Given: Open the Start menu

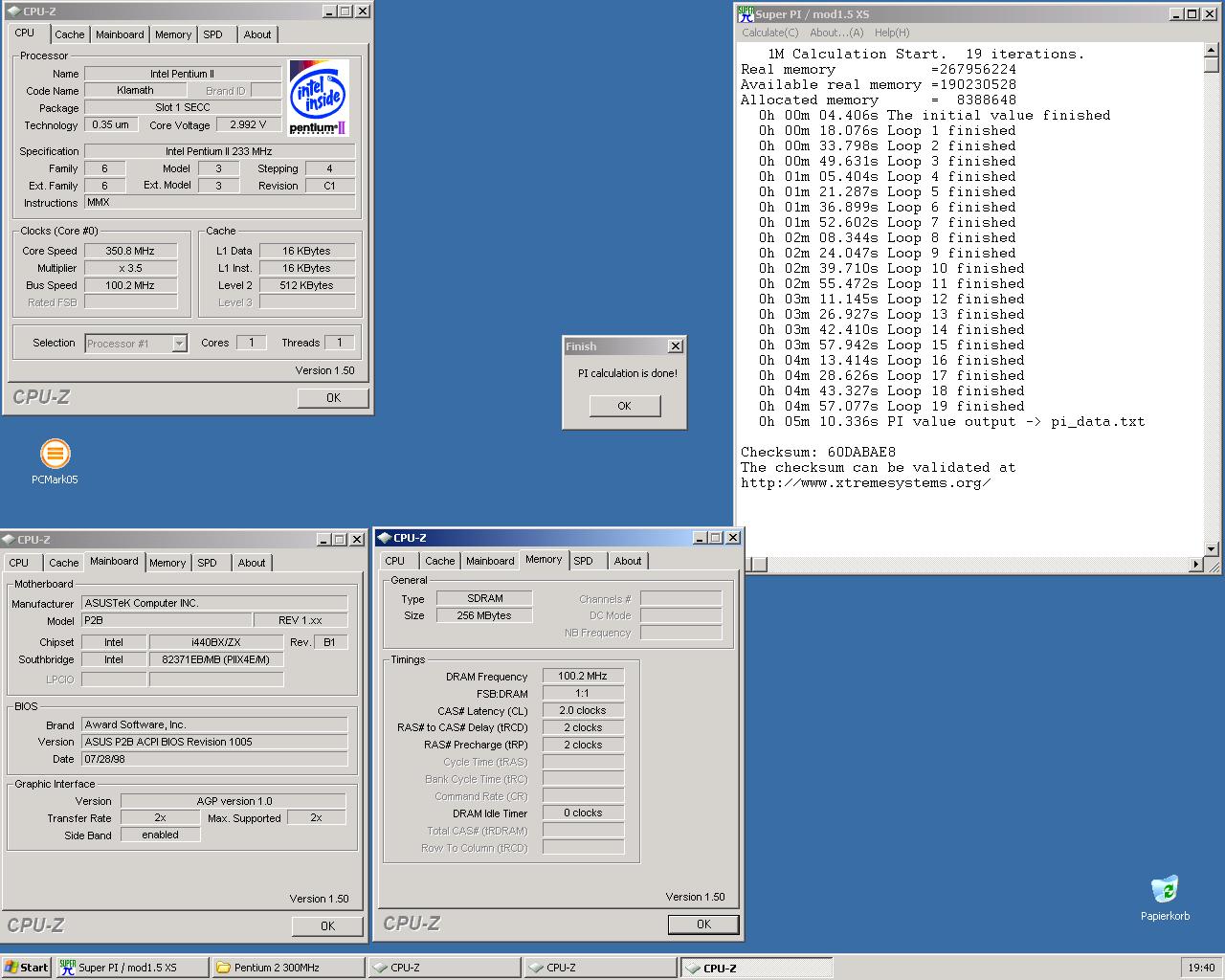Looking at the screenshot, I should [27, 968].
